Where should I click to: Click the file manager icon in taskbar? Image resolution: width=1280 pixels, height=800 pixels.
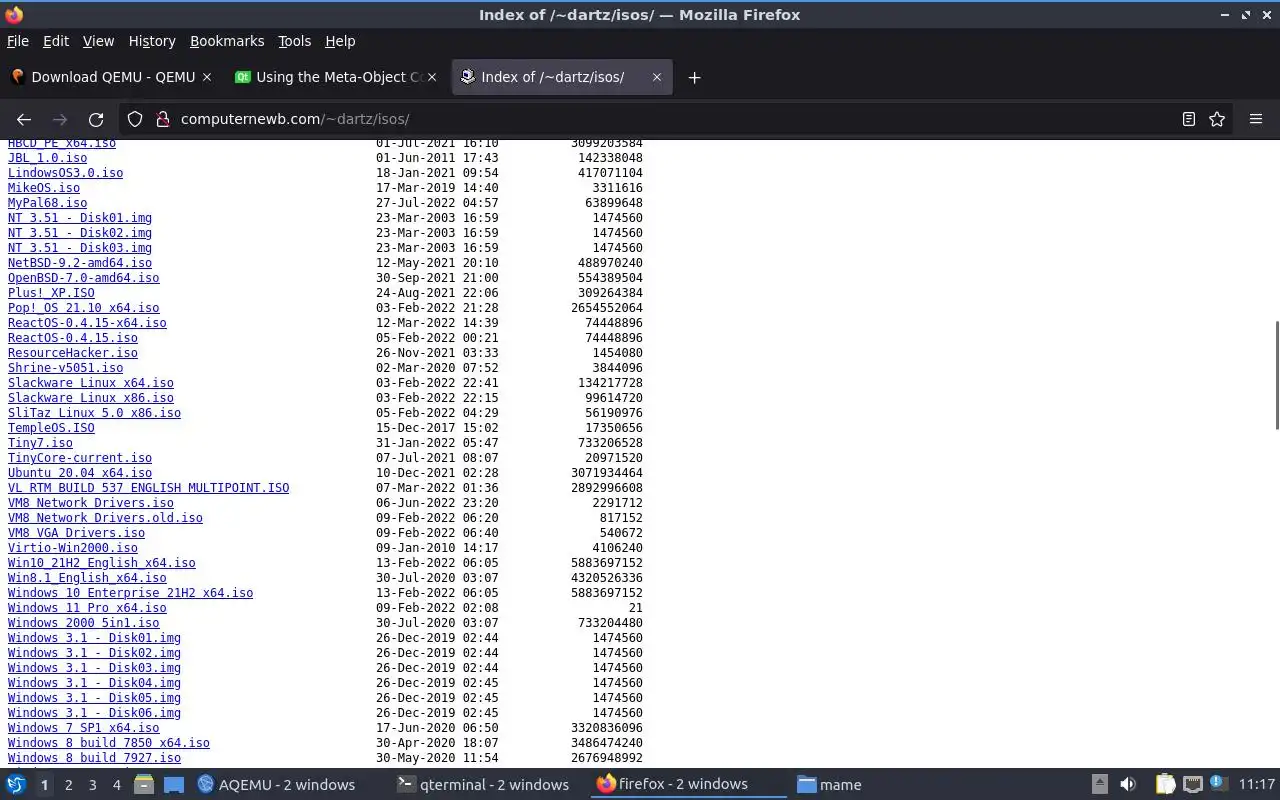tap(144, 785)
